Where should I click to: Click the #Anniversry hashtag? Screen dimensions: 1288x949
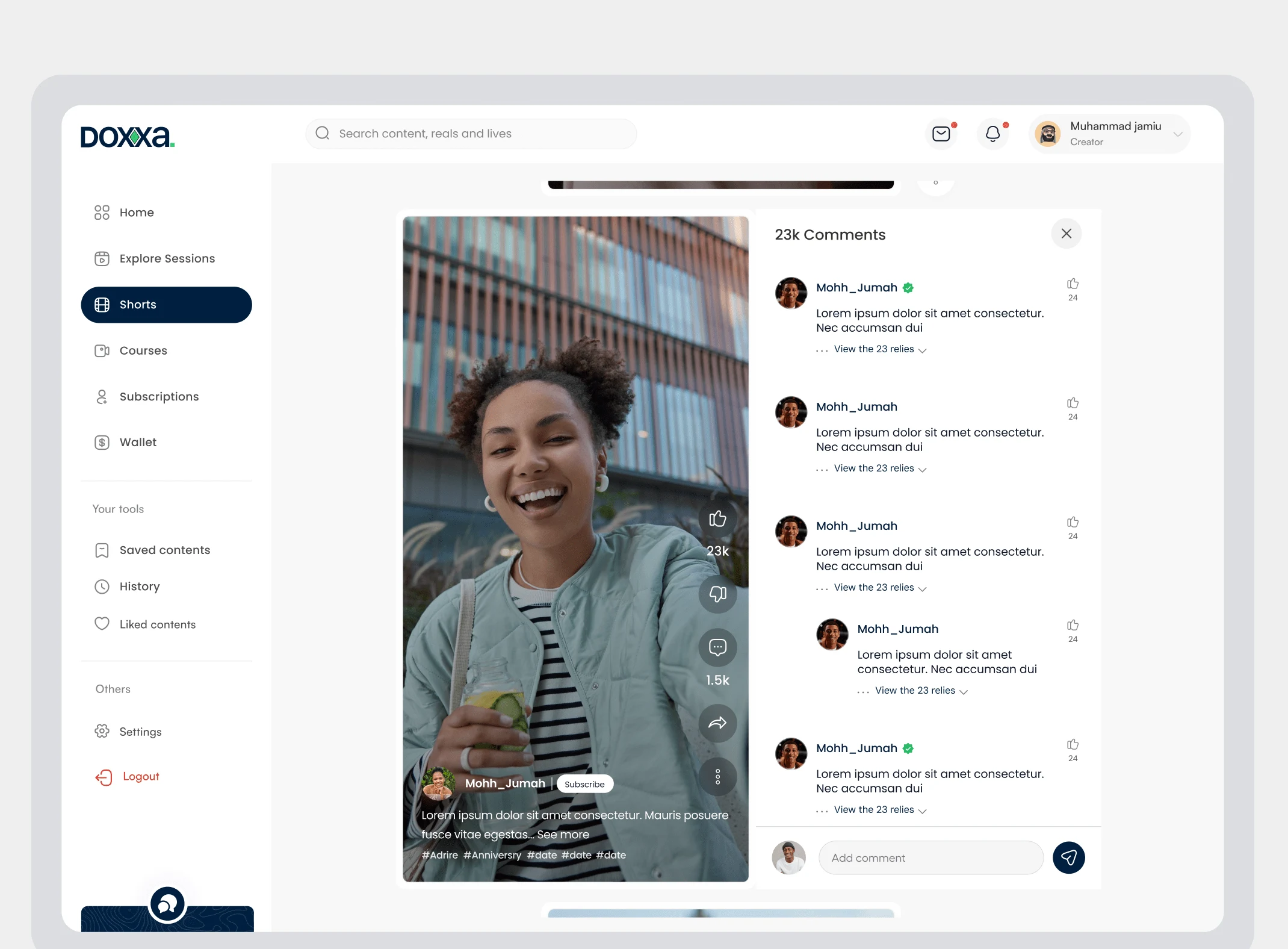[x=492, y=855]
